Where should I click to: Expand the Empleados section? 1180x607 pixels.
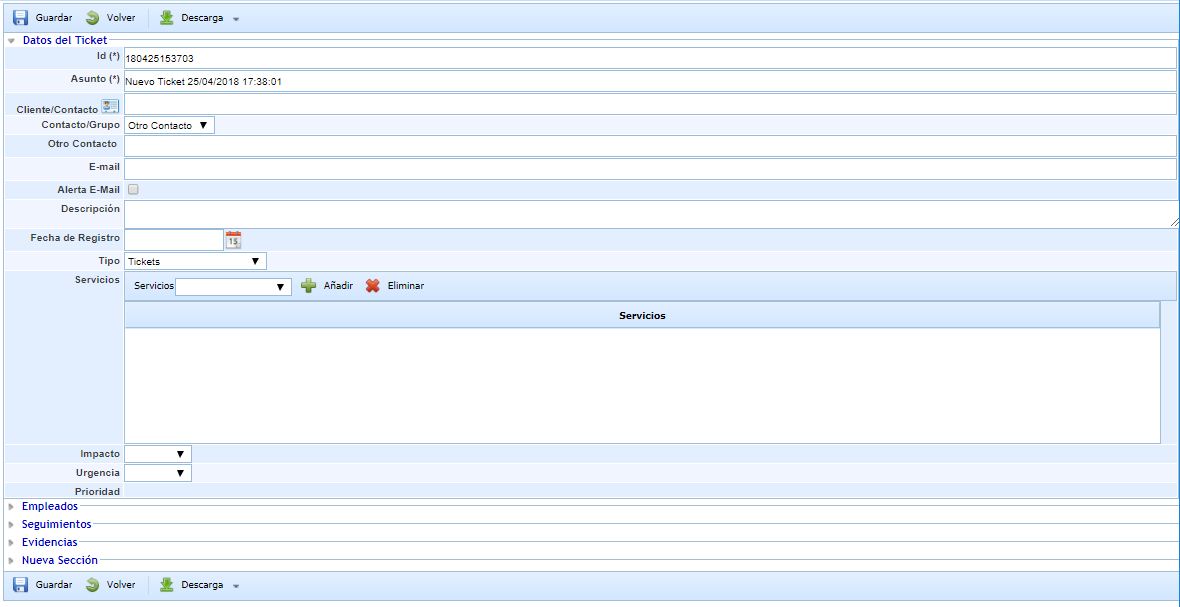pos(49,506)
